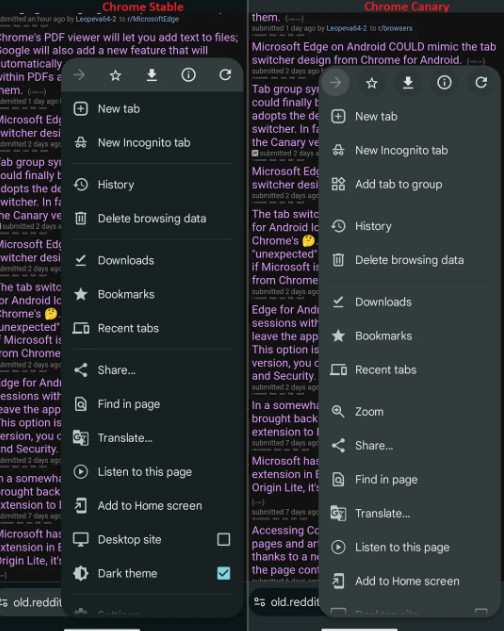Image resolution: width=504 pixels, height=631 pixels.
Task: Open Bookmarks in Chrome Canary menu
Action: coord(410,336)
